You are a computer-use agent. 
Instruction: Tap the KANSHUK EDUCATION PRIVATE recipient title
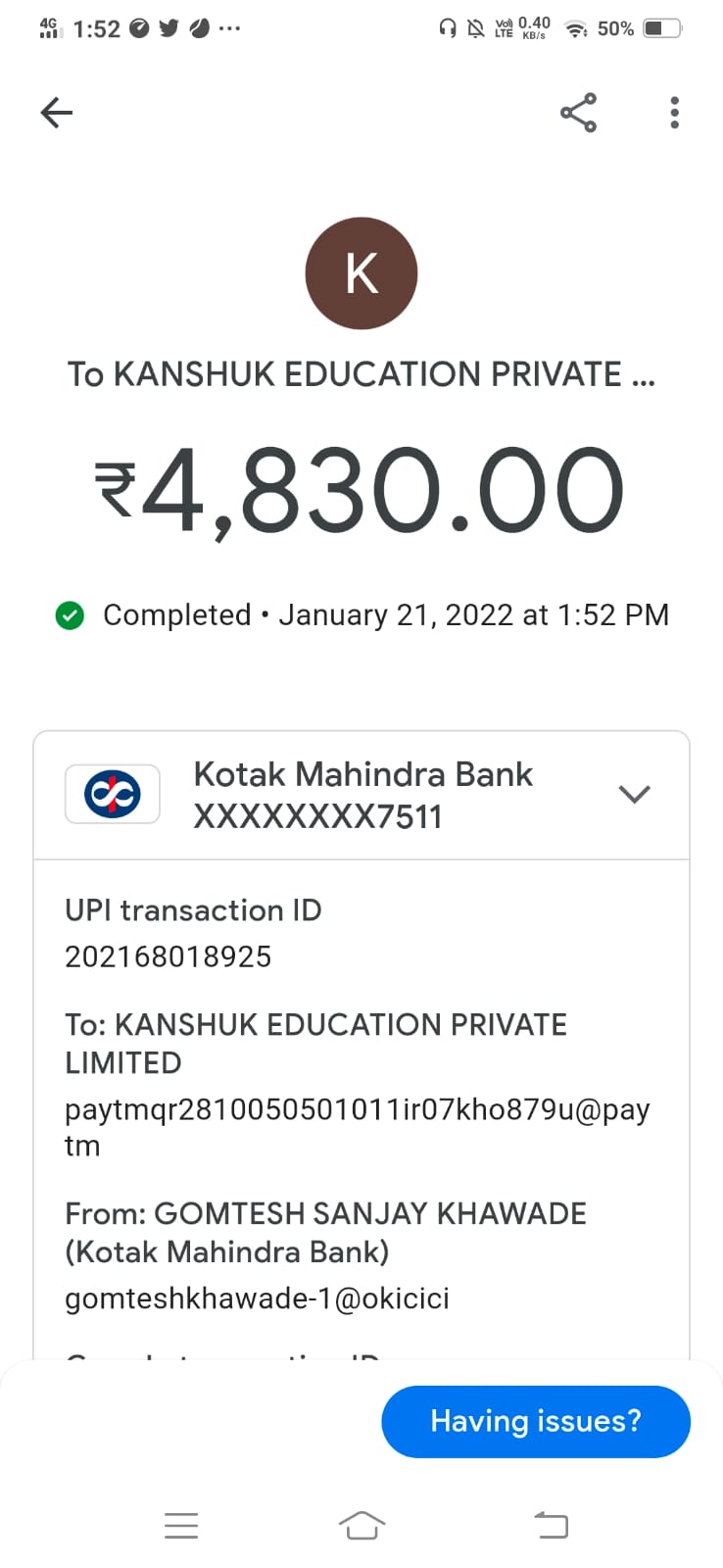tap(361, 374)
